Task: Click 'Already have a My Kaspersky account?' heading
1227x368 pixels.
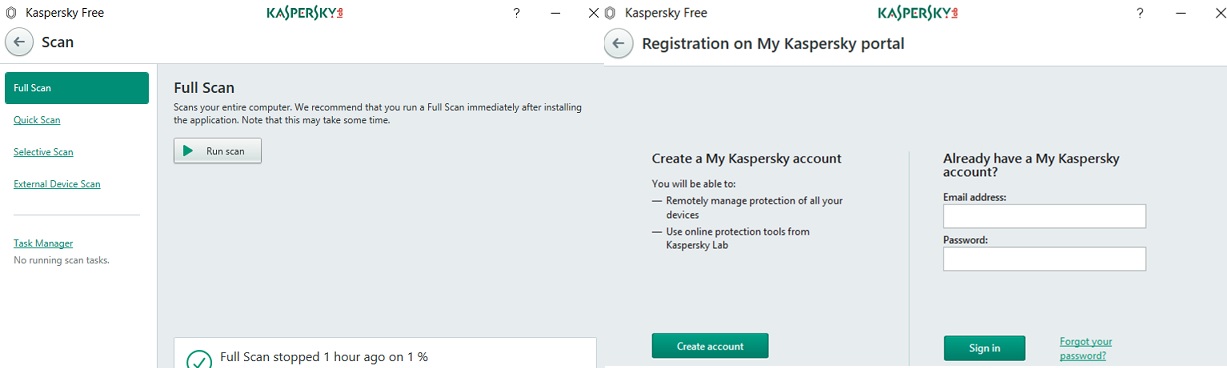Action: 1031,165
